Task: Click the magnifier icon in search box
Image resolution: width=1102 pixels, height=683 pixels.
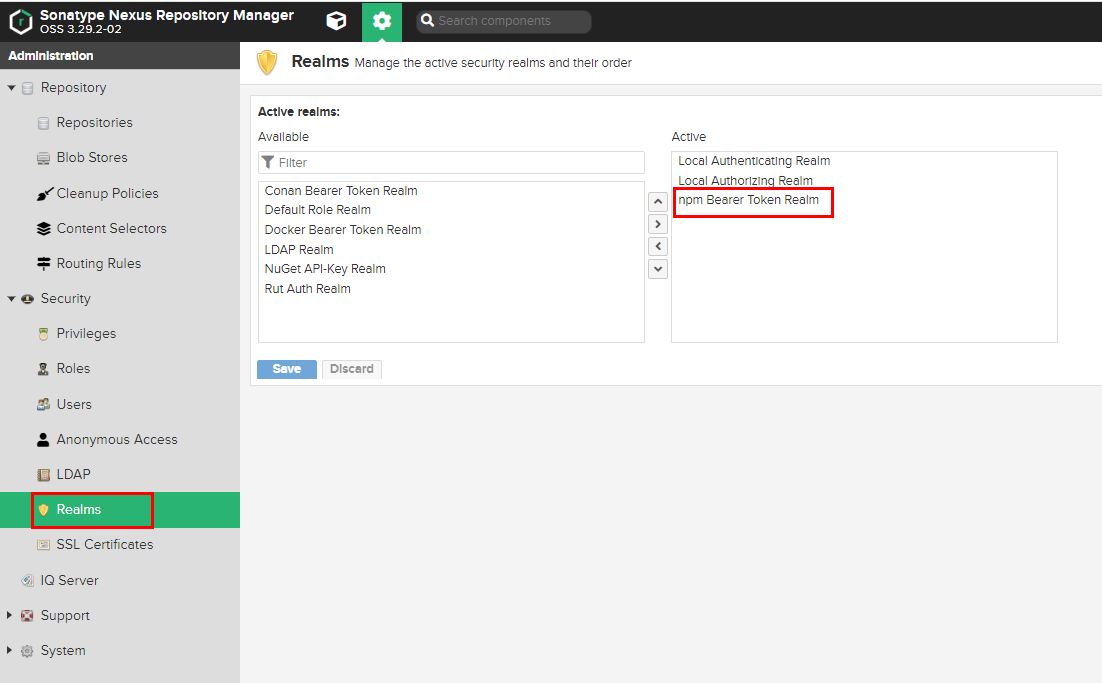Action: coord(427,20)
